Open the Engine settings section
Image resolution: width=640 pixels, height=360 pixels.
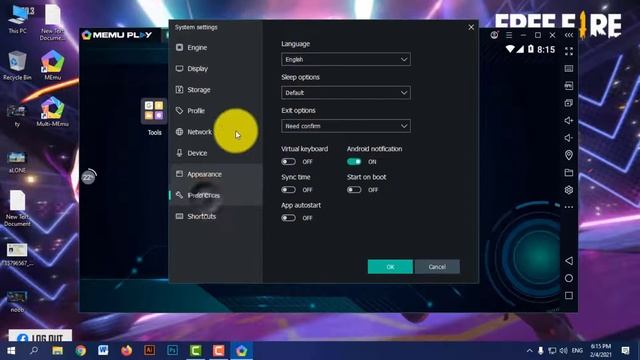pyautogui.click(x=216, y=47)
